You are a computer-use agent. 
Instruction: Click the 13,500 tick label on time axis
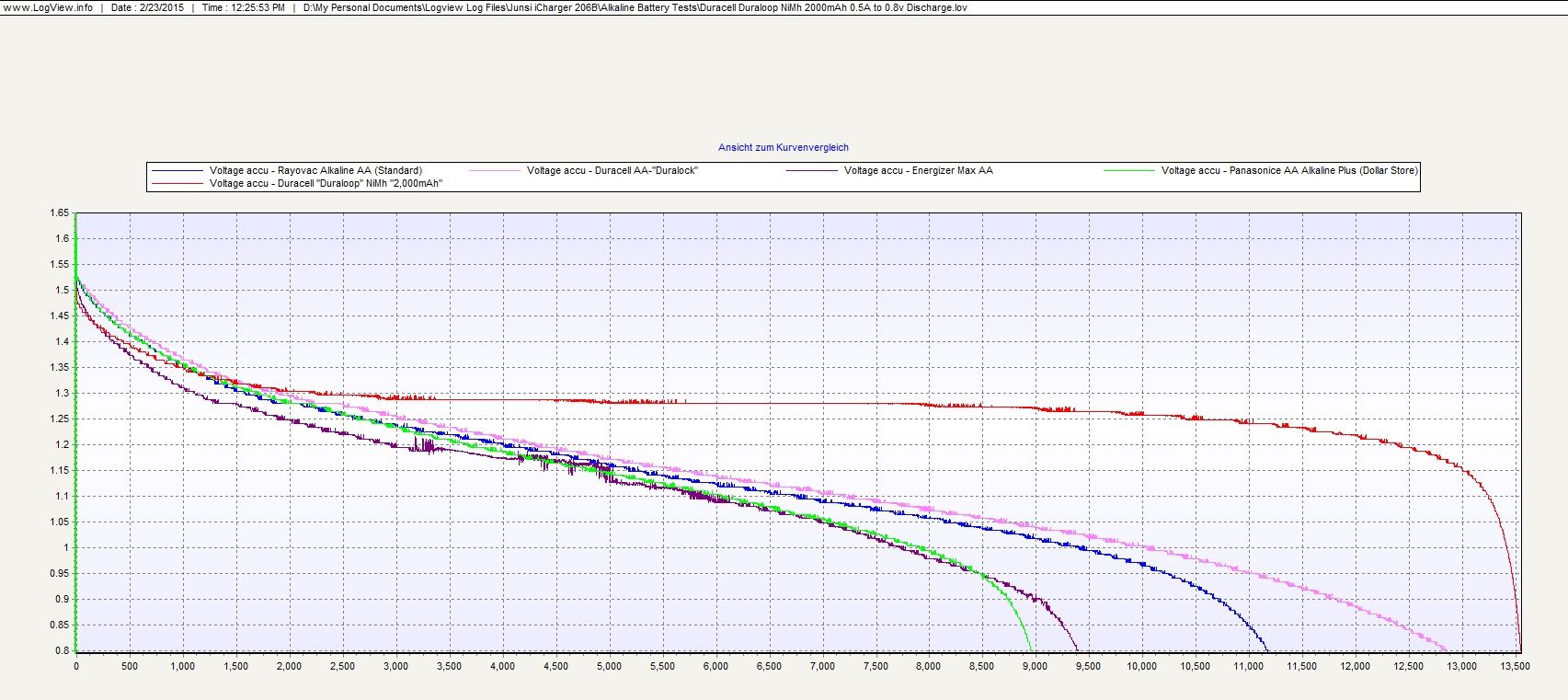tap(1515, 666)
